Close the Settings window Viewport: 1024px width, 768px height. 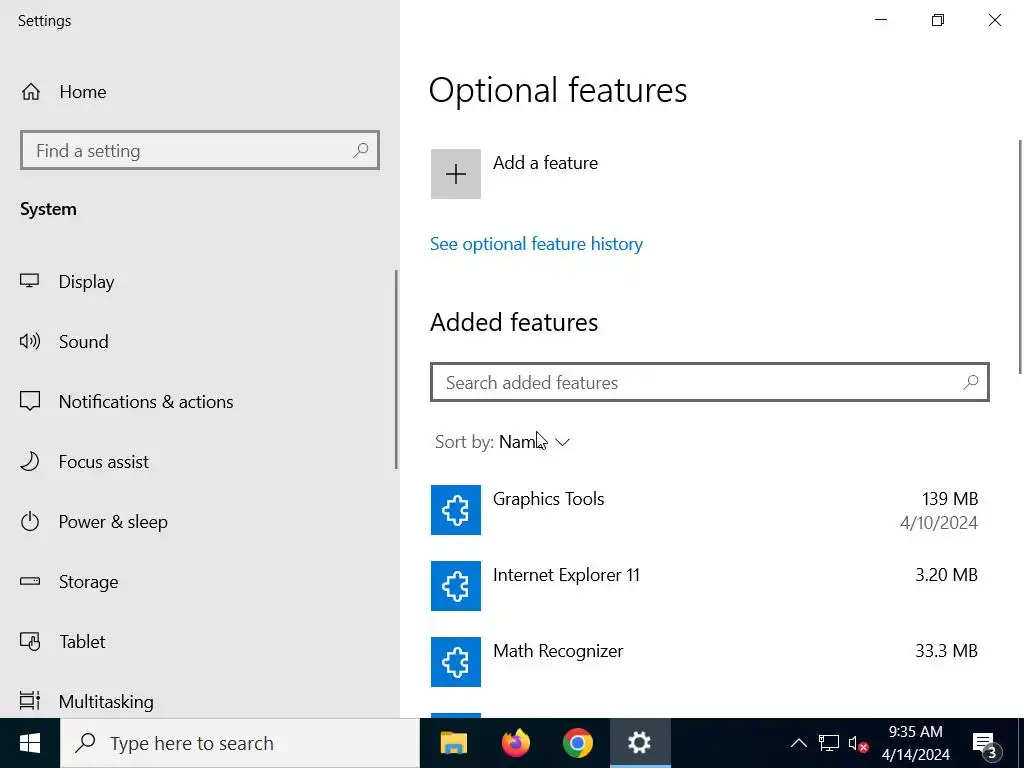click(995, 20)
